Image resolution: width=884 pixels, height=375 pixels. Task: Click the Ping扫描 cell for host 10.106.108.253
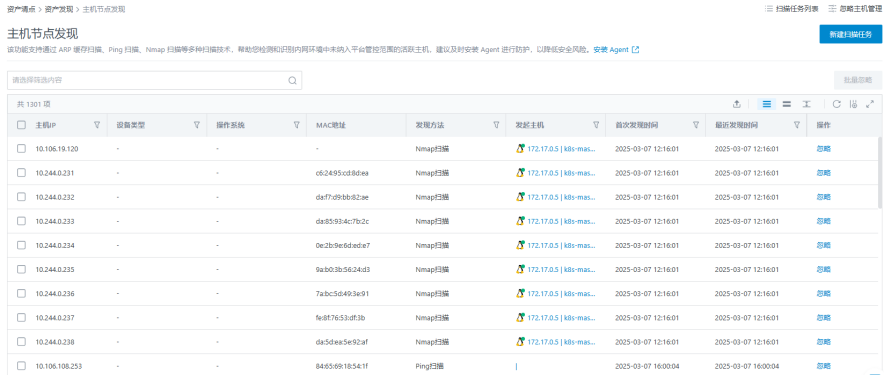430,366
